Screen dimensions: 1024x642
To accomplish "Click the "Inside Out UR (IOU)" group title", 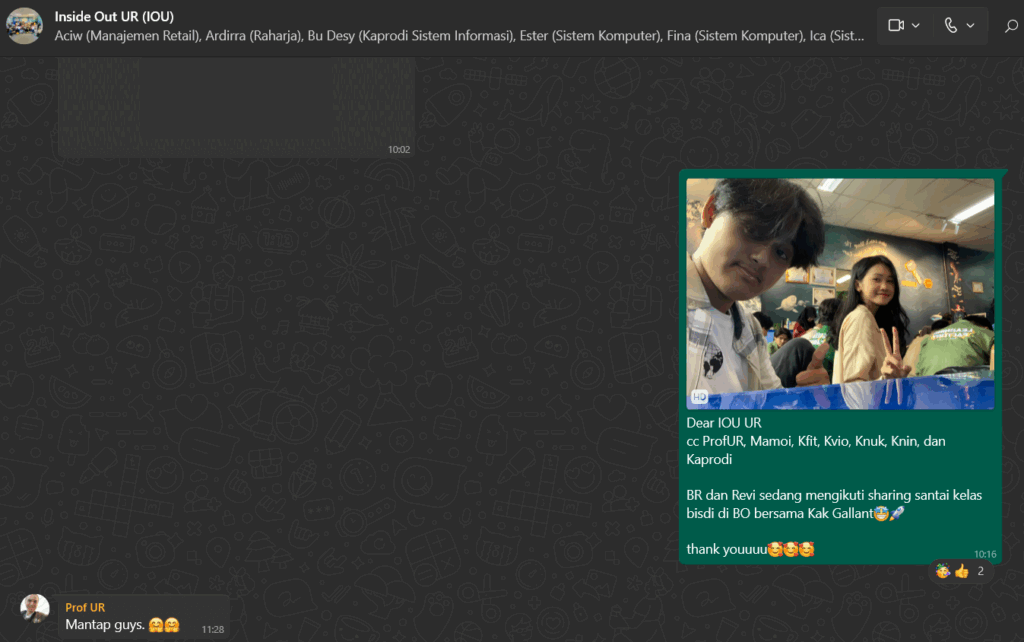I will tap(114, 16).
